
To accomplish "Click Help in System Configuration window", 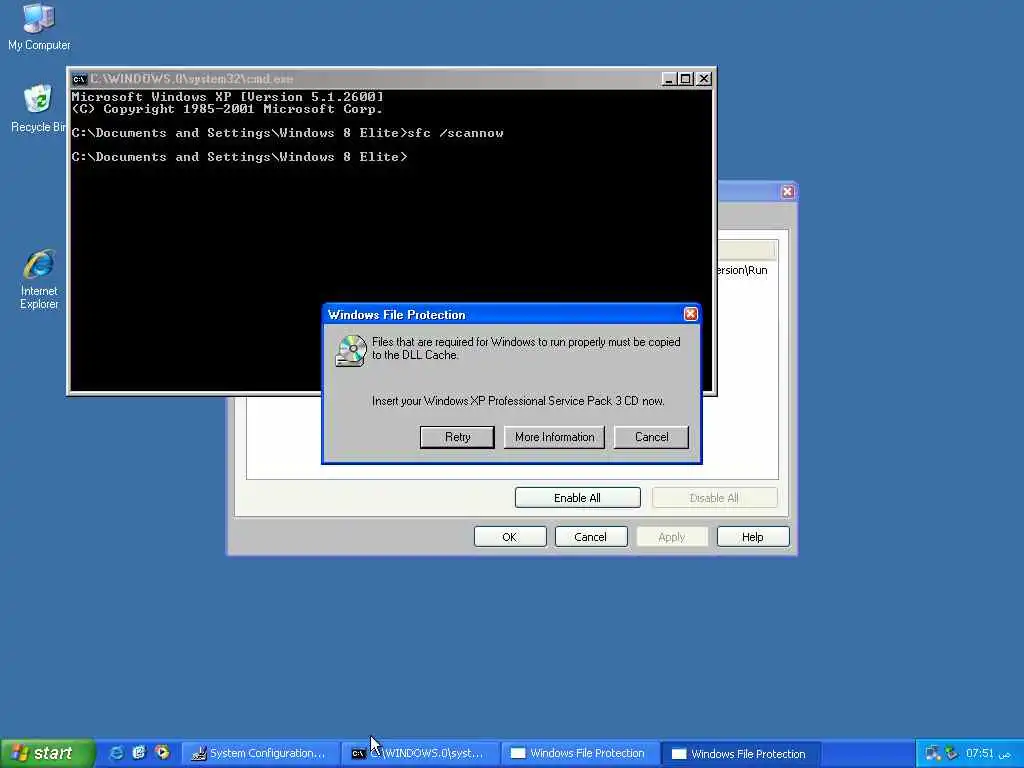I will point(753,537).
